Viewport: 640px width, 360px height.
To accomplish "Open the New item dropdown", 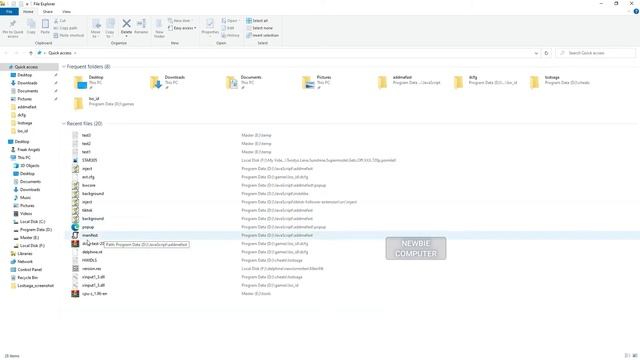I will (x=180, y=20).
